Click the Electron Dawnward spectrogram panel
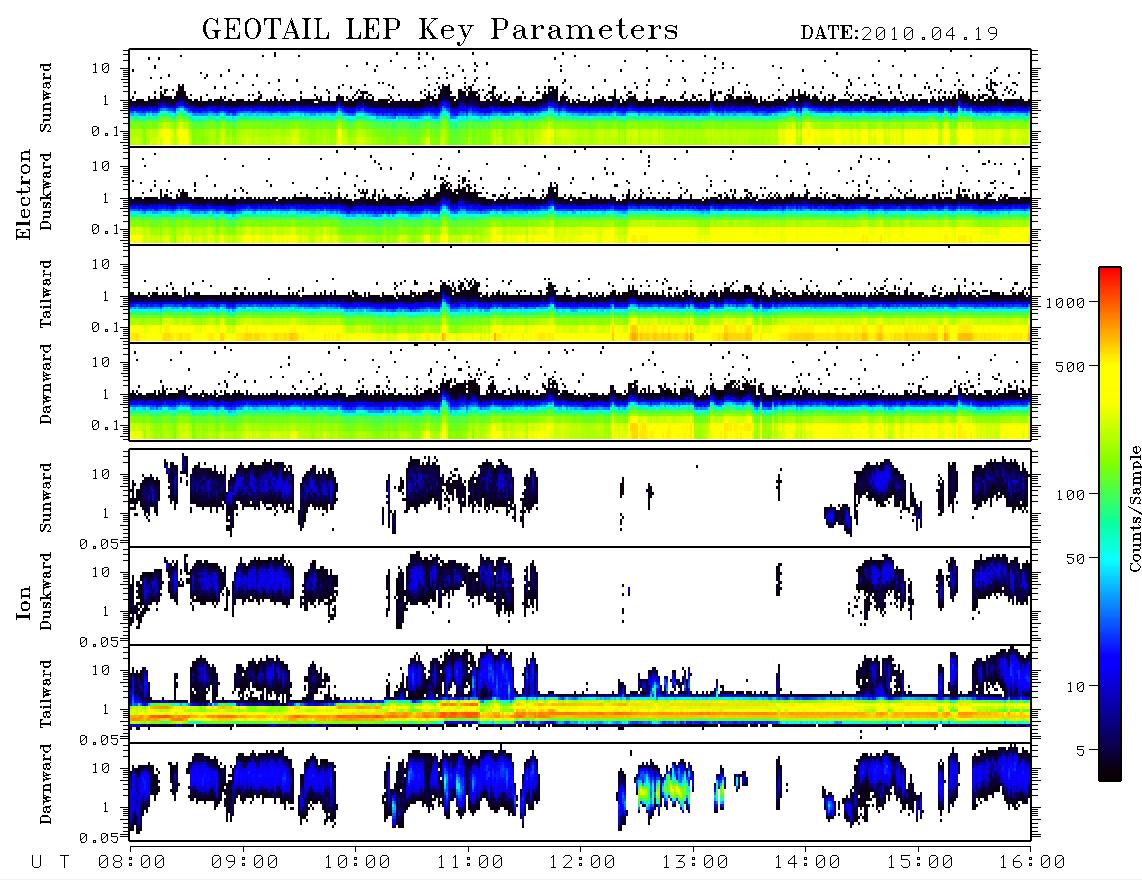1142x880 pixels. click(580, 391)
